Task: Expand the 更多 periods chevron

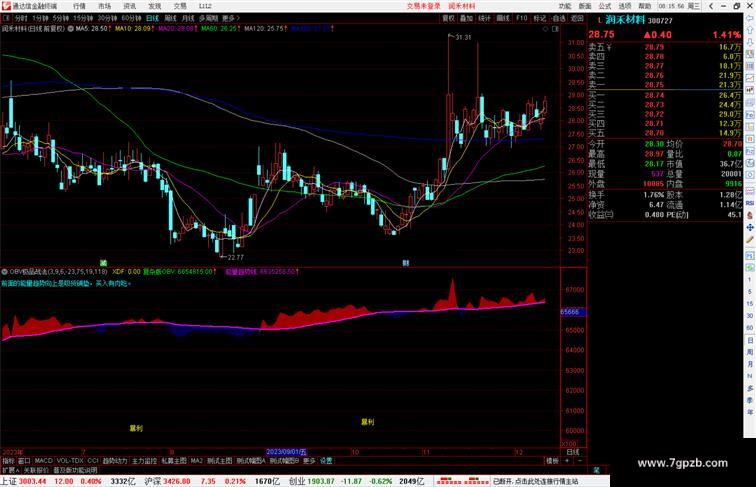Action: point(231,18)
